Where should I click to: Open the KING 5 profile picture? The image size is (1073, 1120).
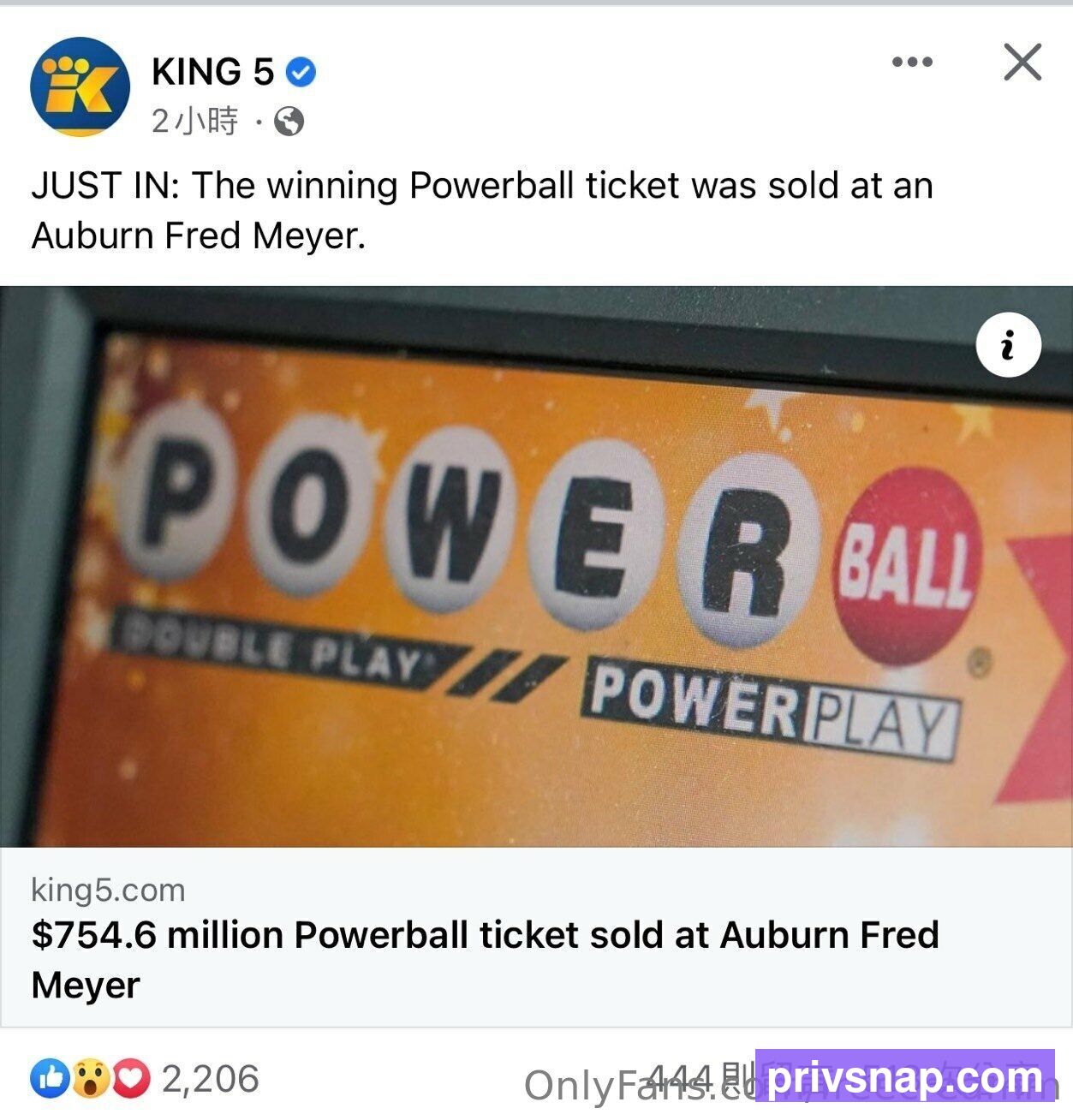click(x=80, y=86)
